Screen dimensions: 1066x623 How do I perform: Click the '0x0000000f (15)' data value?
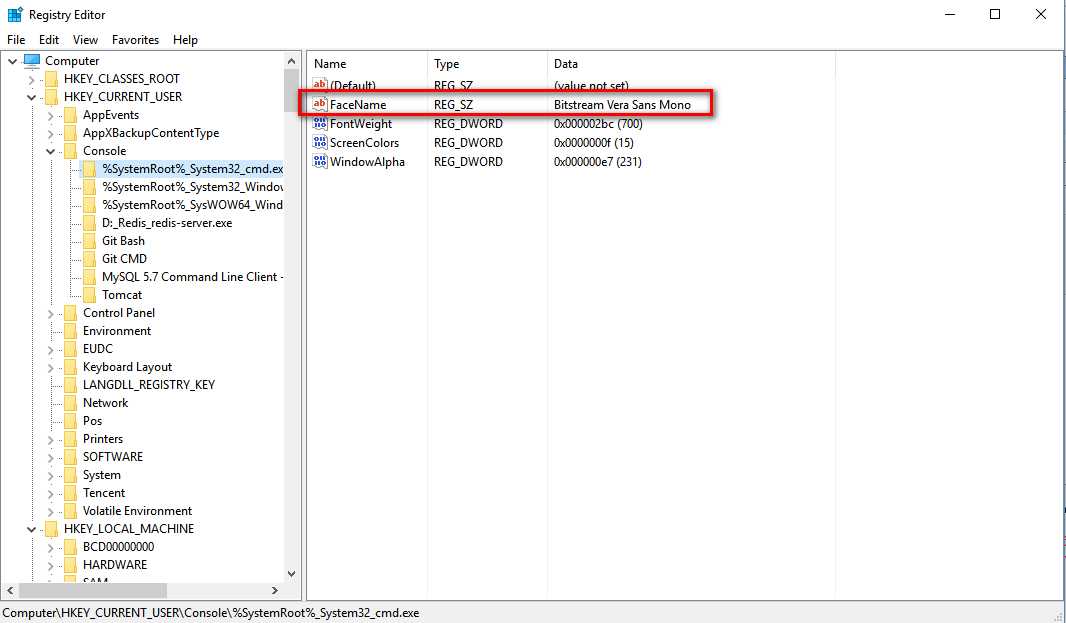[594, 143]
